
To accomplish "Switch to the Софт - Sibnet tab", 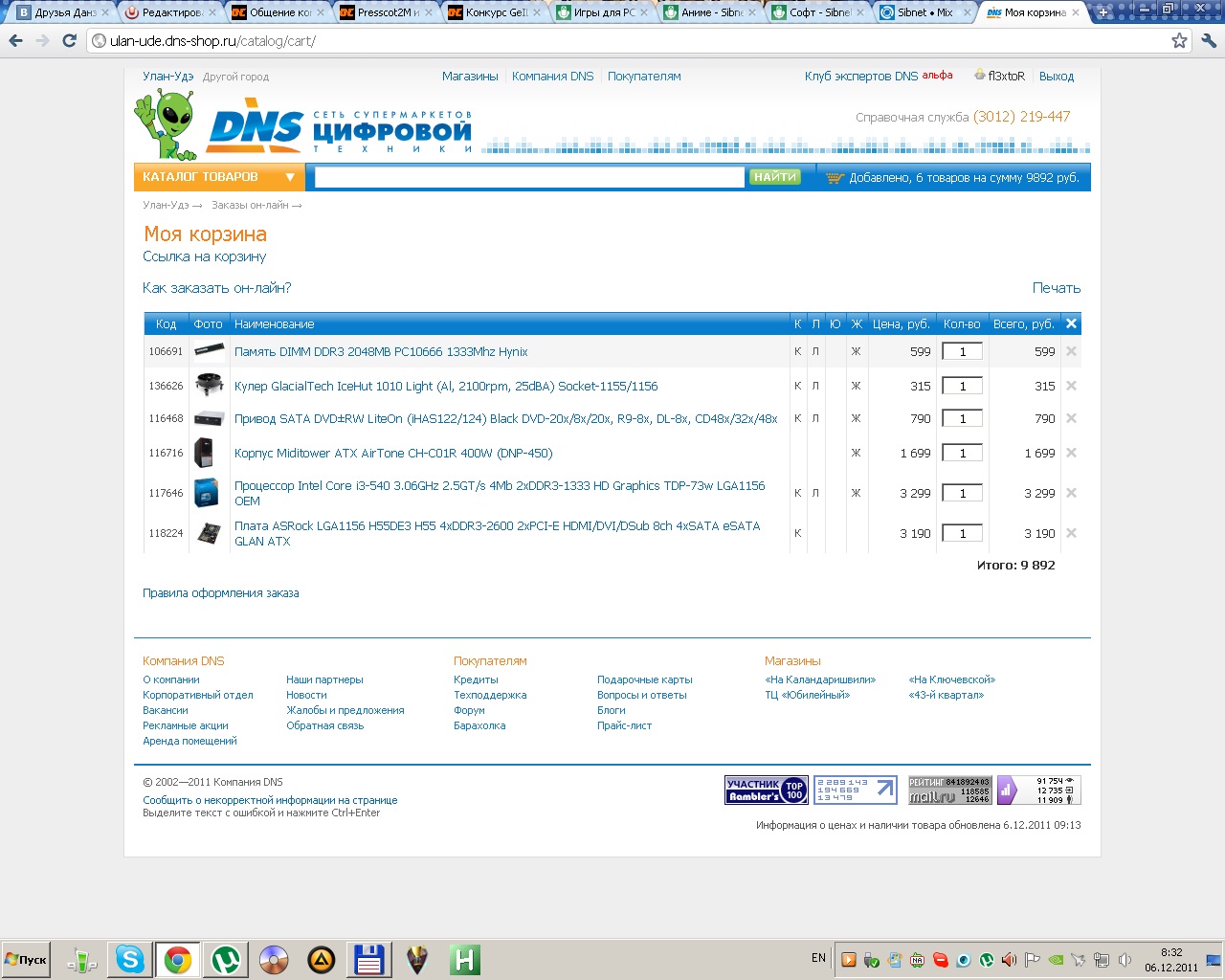I will coord(819,12).
